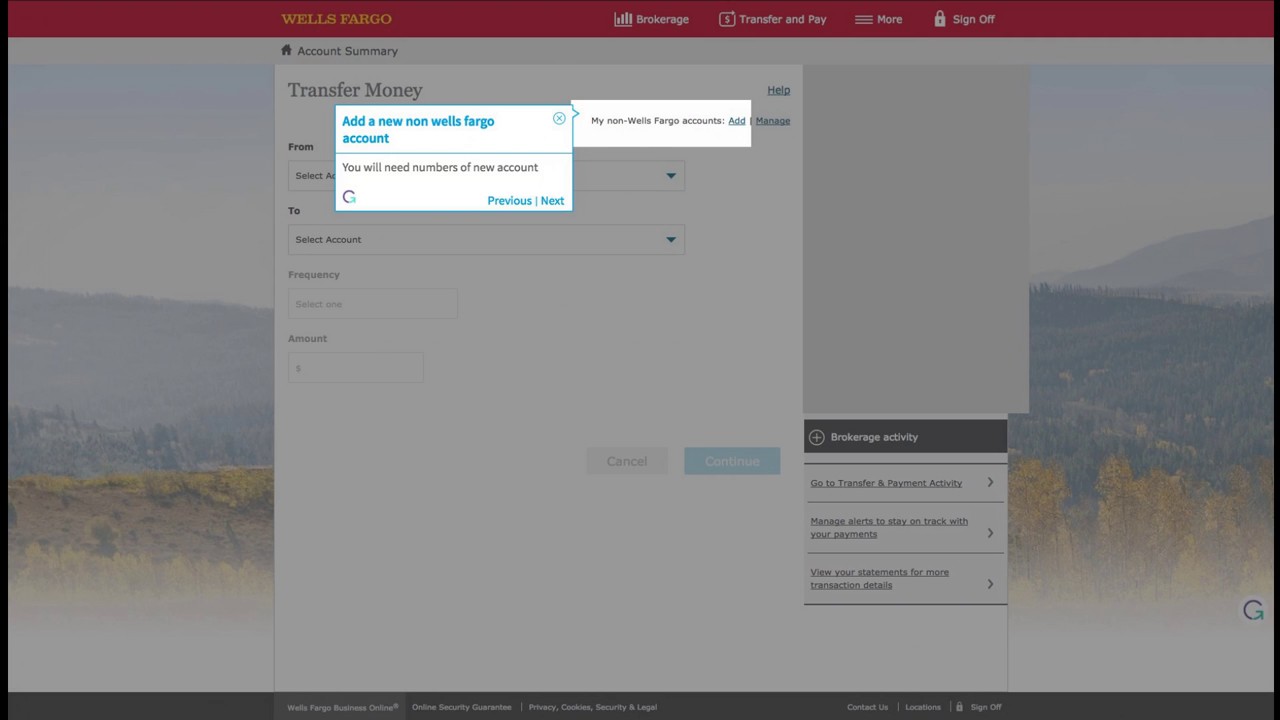1280x720 pixels.
Task: Click Next in the tooltip
Action: (x=552, y=201)
